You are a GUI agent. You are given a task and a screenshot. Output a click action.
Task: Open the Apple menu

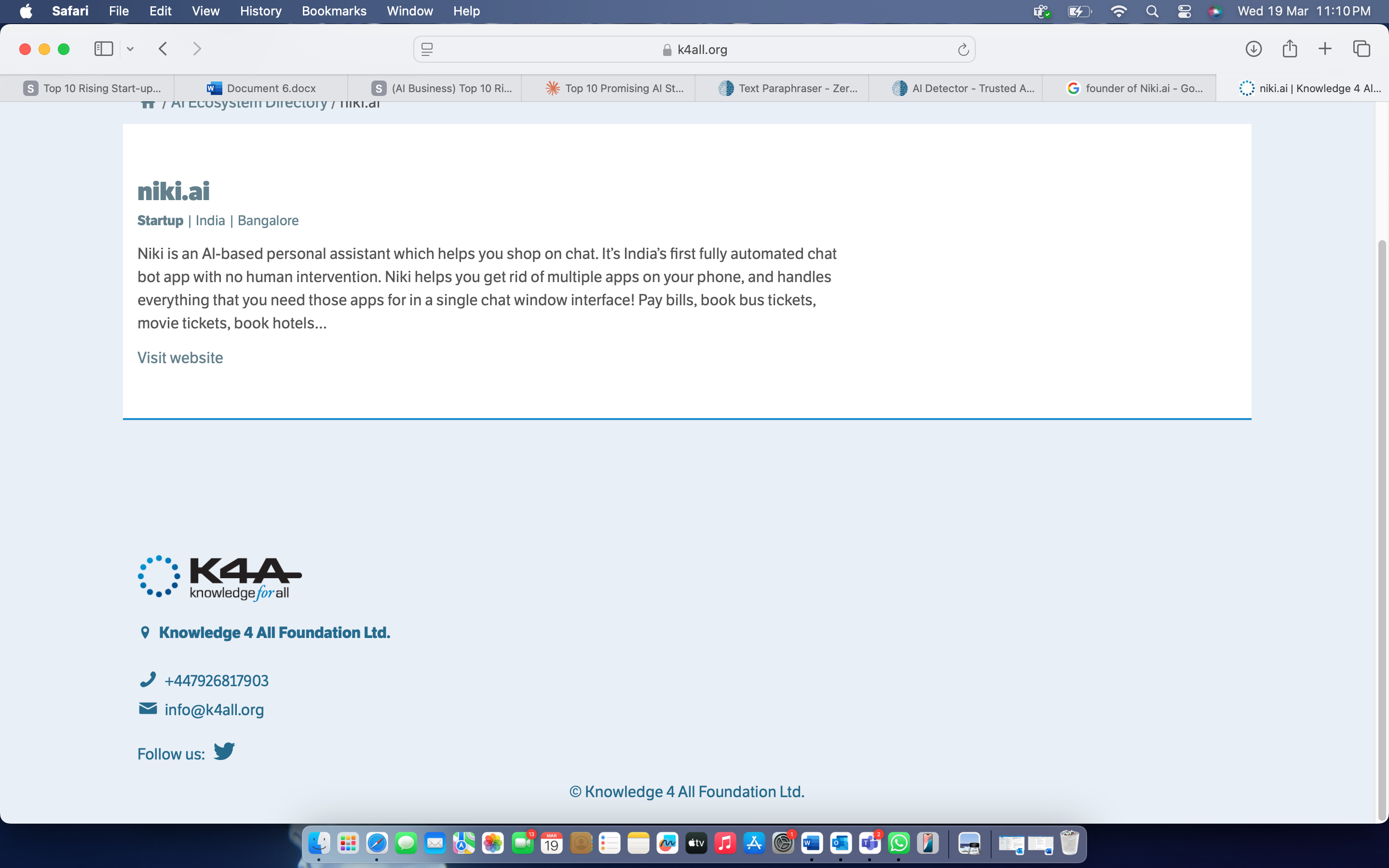tap(26, 11)
